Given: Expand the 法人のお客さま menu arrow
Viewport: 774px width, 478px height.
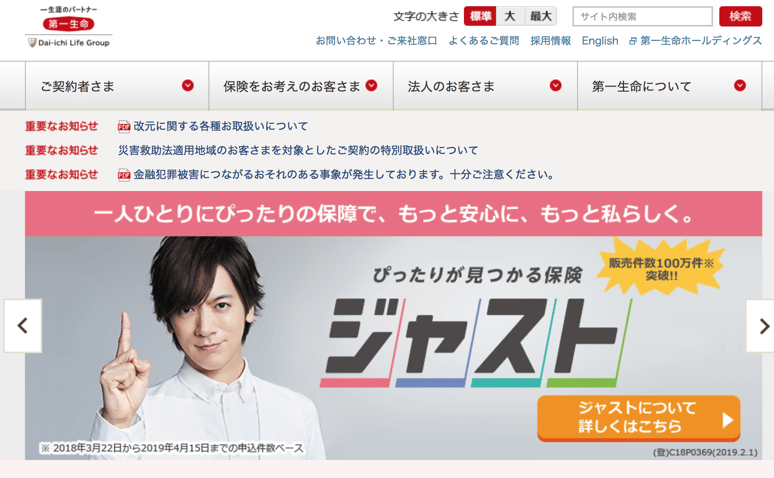Looking at the screenshot, I should coord(556,86).
